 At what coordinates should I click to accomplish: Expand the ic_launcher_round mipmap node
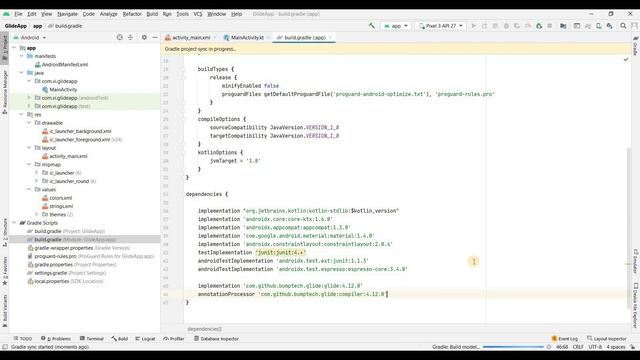[36, 181]
